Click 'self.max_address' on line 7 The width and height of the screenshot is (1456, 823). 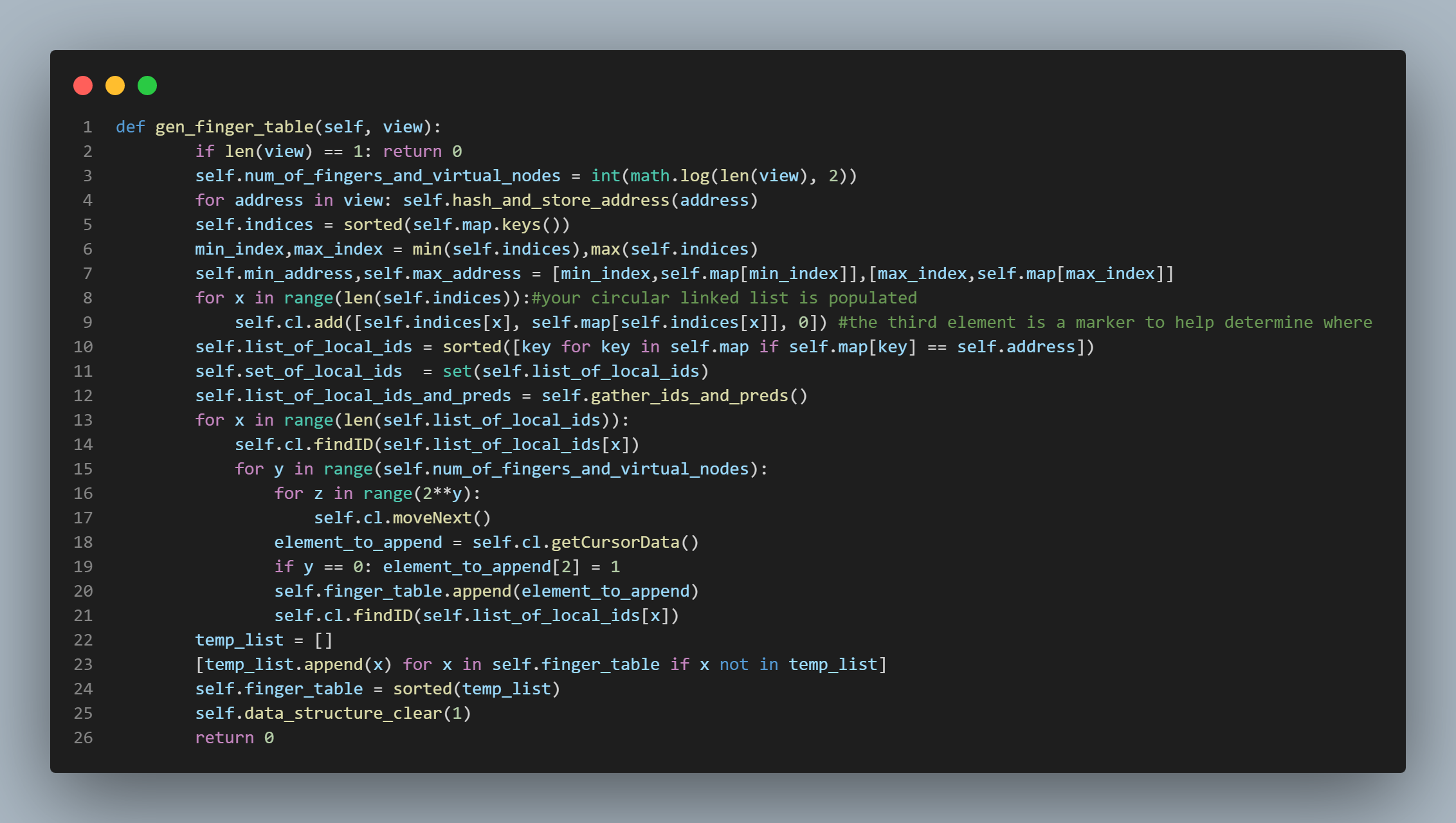tap(442, 273)
